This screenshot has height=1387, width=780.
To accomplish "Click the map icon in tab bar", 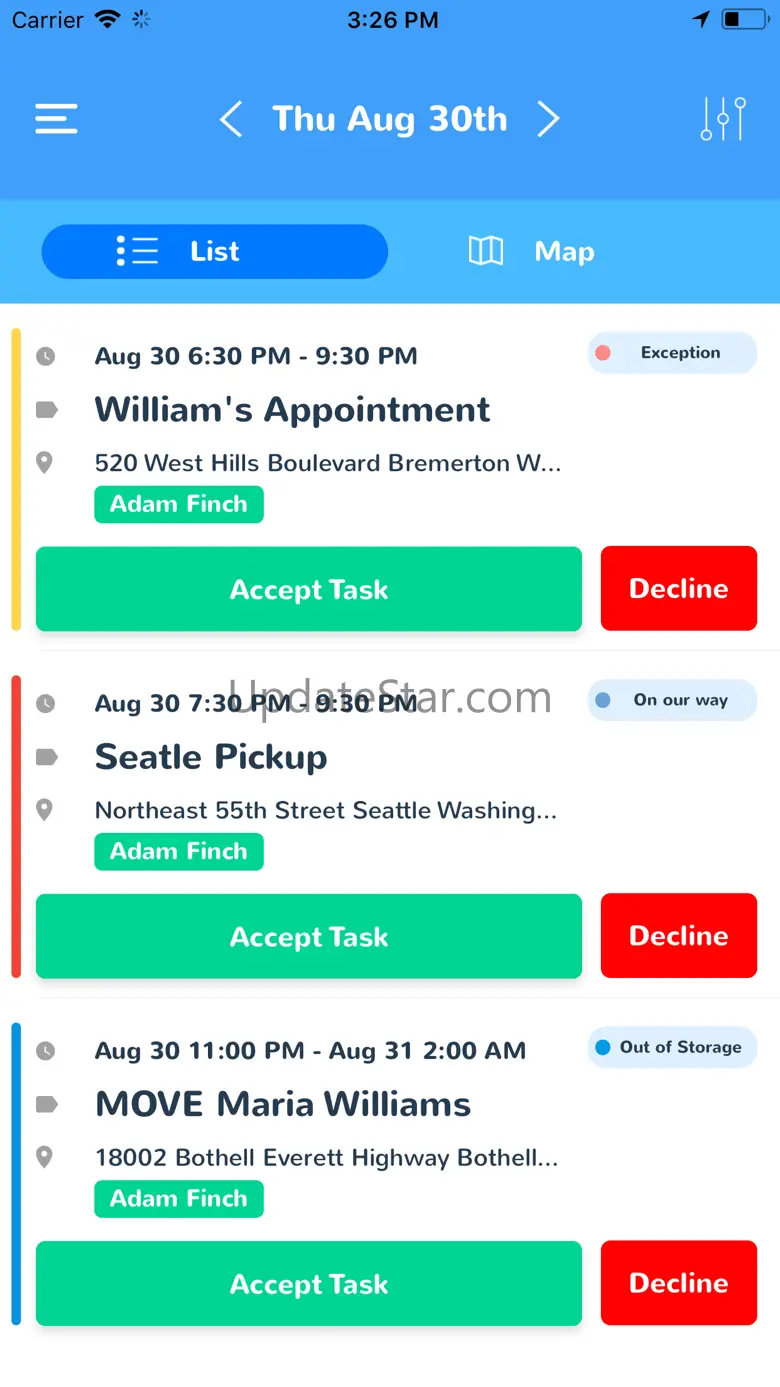I will pyautogui.click(x=486, y=251).
